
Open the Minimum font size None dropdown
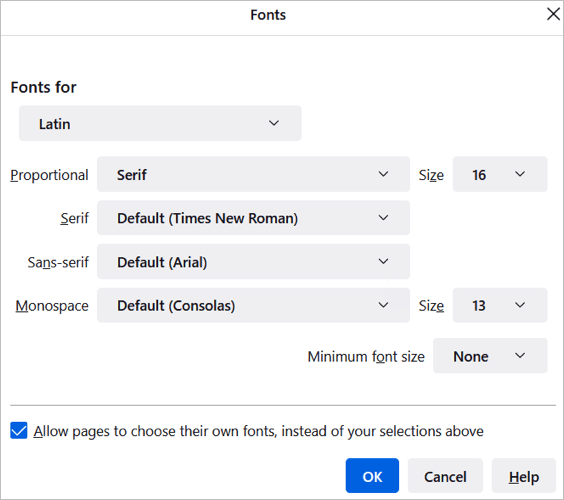point(490,356)
